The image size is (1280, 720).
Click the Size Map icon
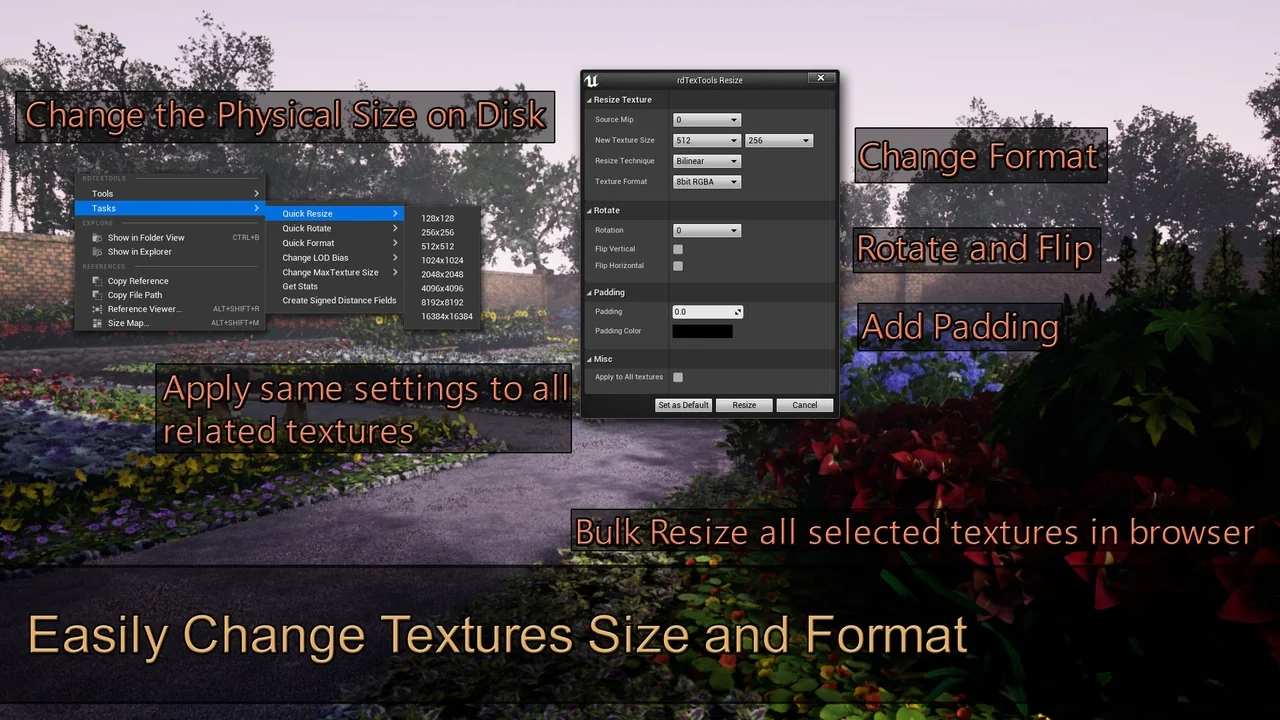(97, 323)
